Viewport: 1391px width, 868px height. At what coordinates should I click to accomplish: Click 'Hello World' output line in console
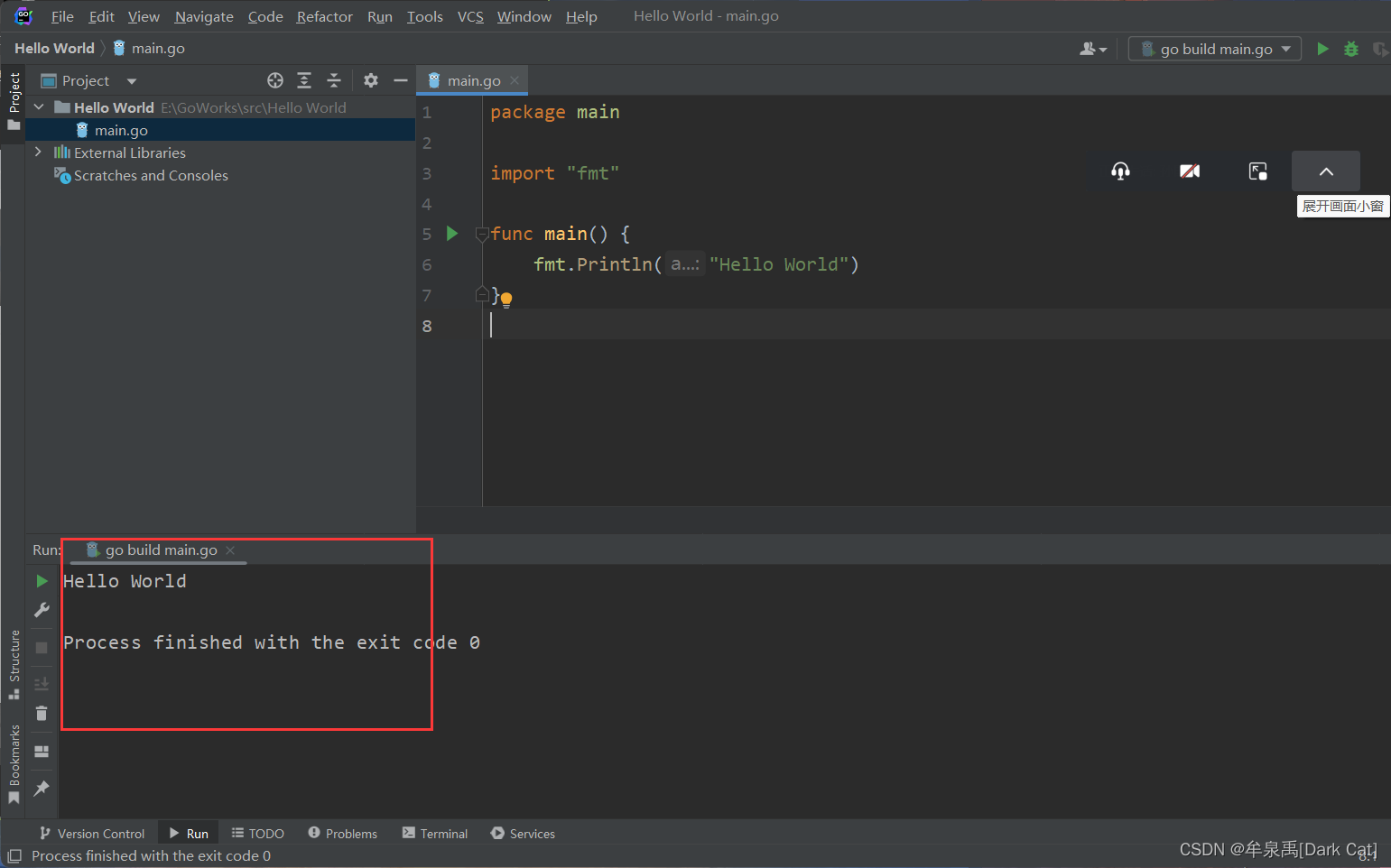click(x=125, y=581)
